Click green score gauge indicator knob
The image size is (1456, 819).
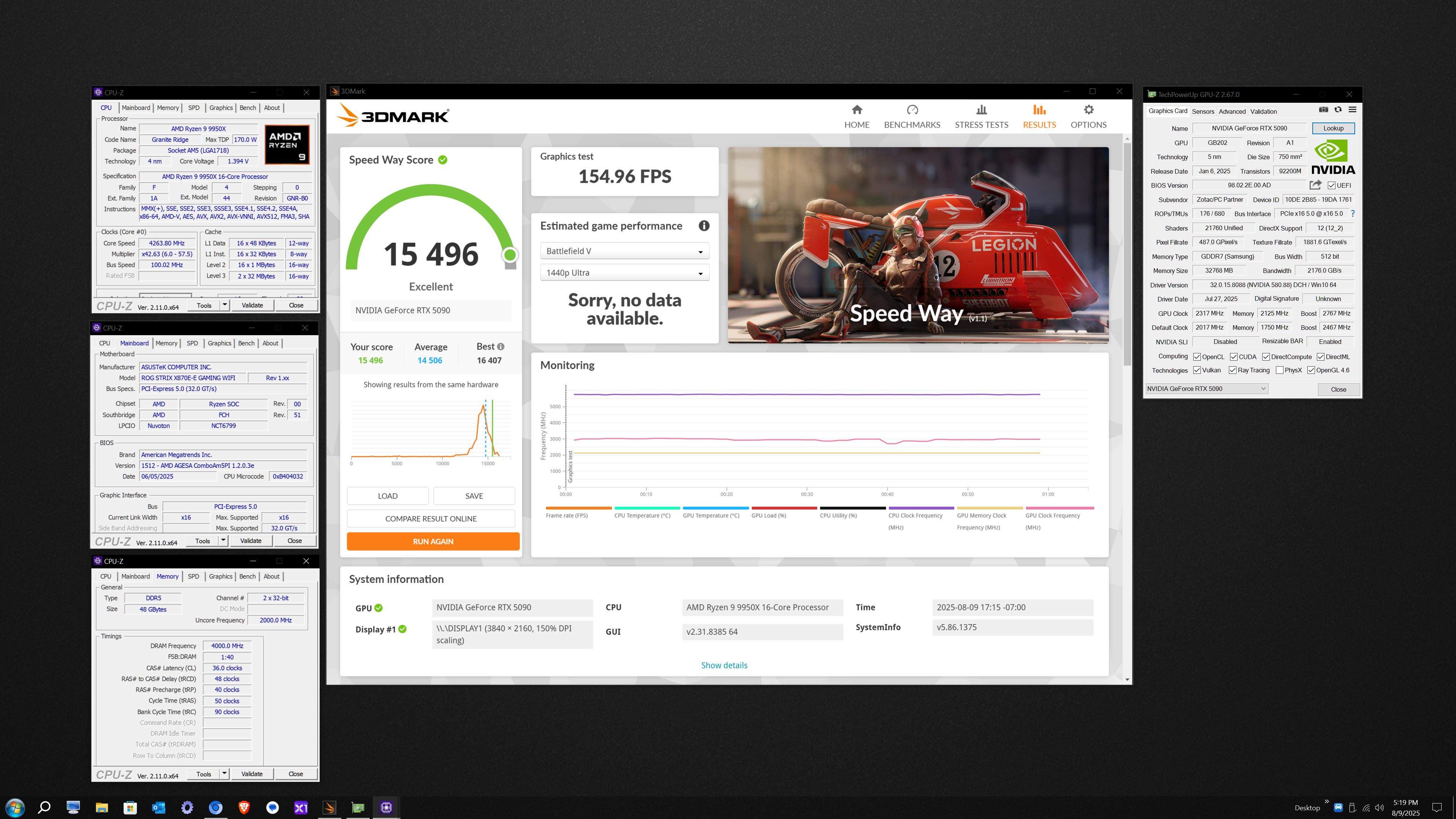coord(510,255)
